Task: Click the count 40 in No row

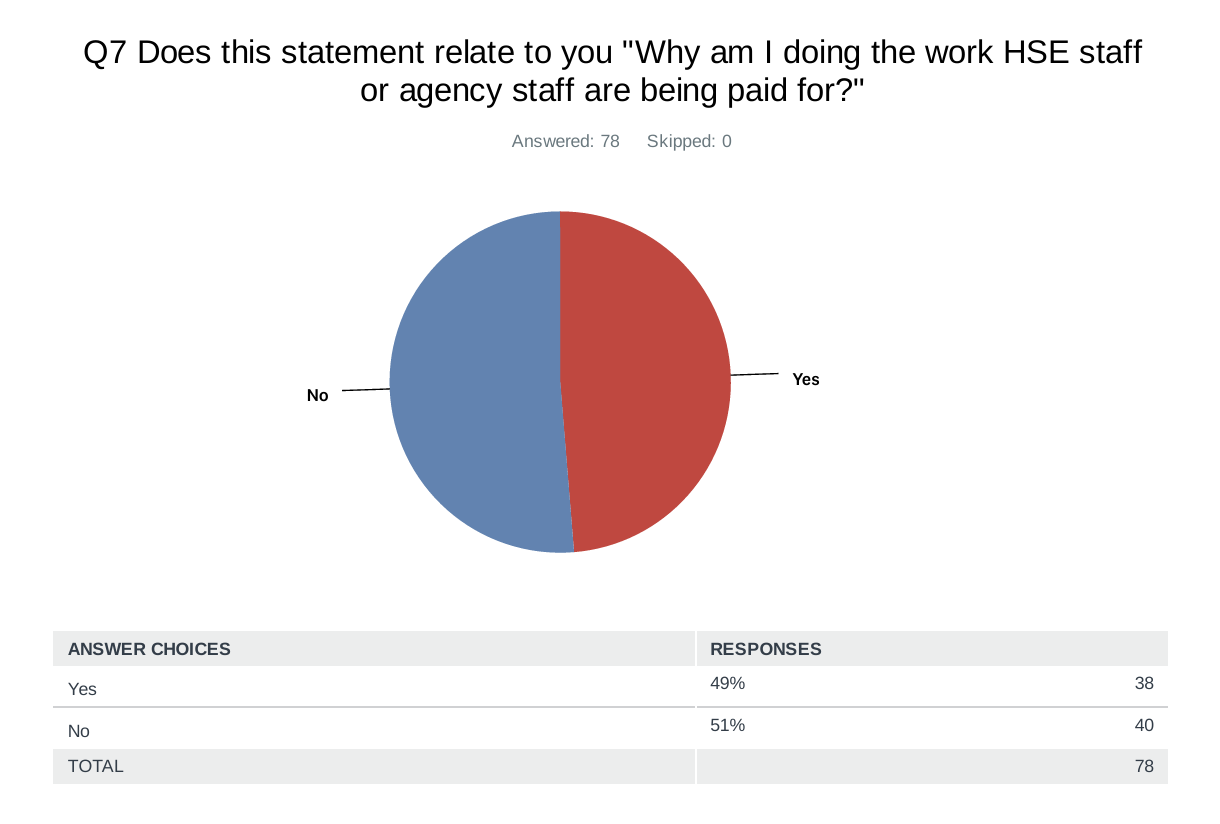Action: (x=1144, y=726)
